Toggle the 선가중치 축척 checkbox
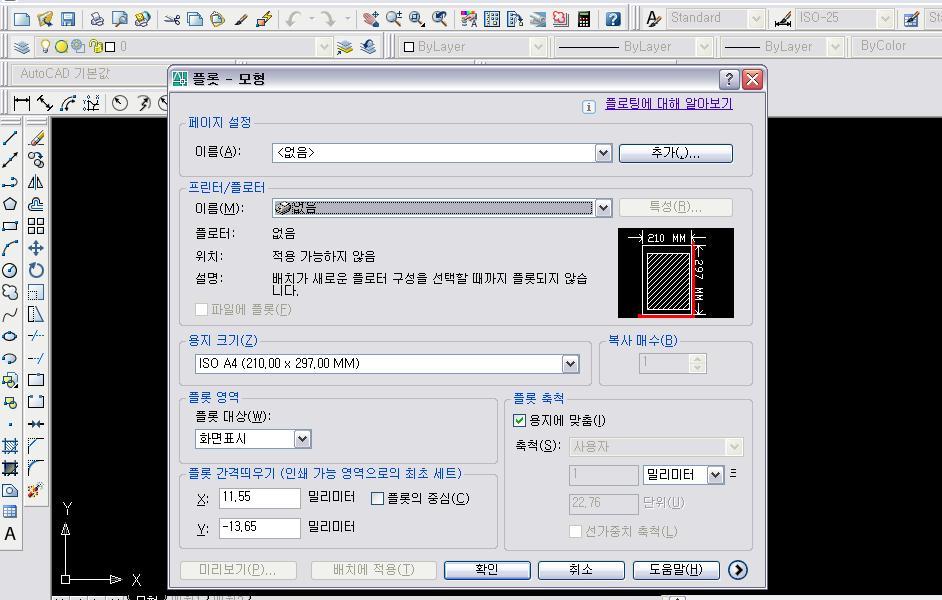Screen dimensions: 942x600 point(576,532)
